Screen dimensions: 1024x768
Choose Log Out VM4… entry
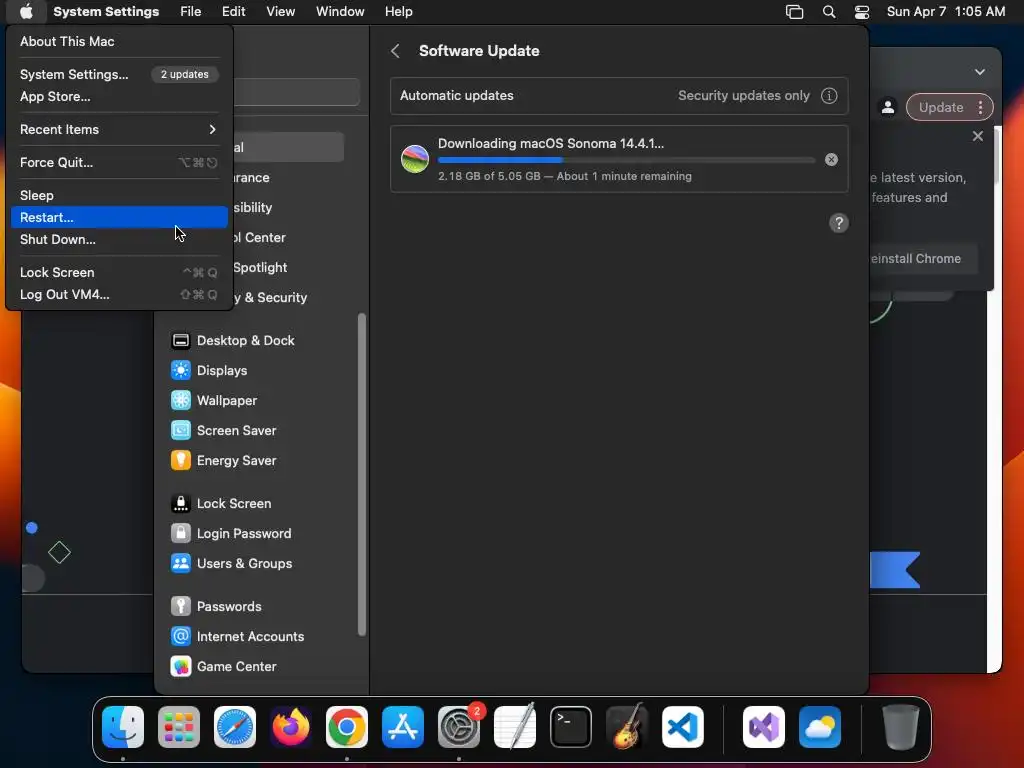coord(119,295)
